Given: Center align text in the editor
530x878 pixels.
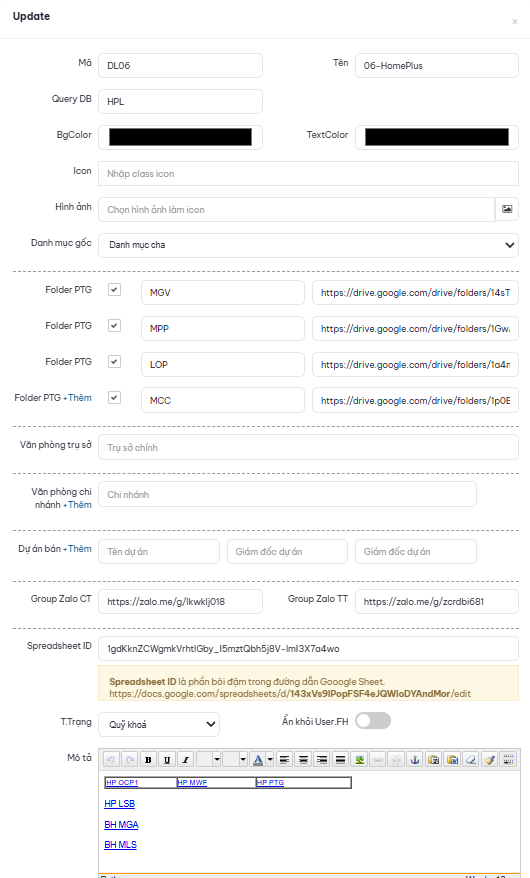Looking at the screenshot, I should click(x=303, y=759).
